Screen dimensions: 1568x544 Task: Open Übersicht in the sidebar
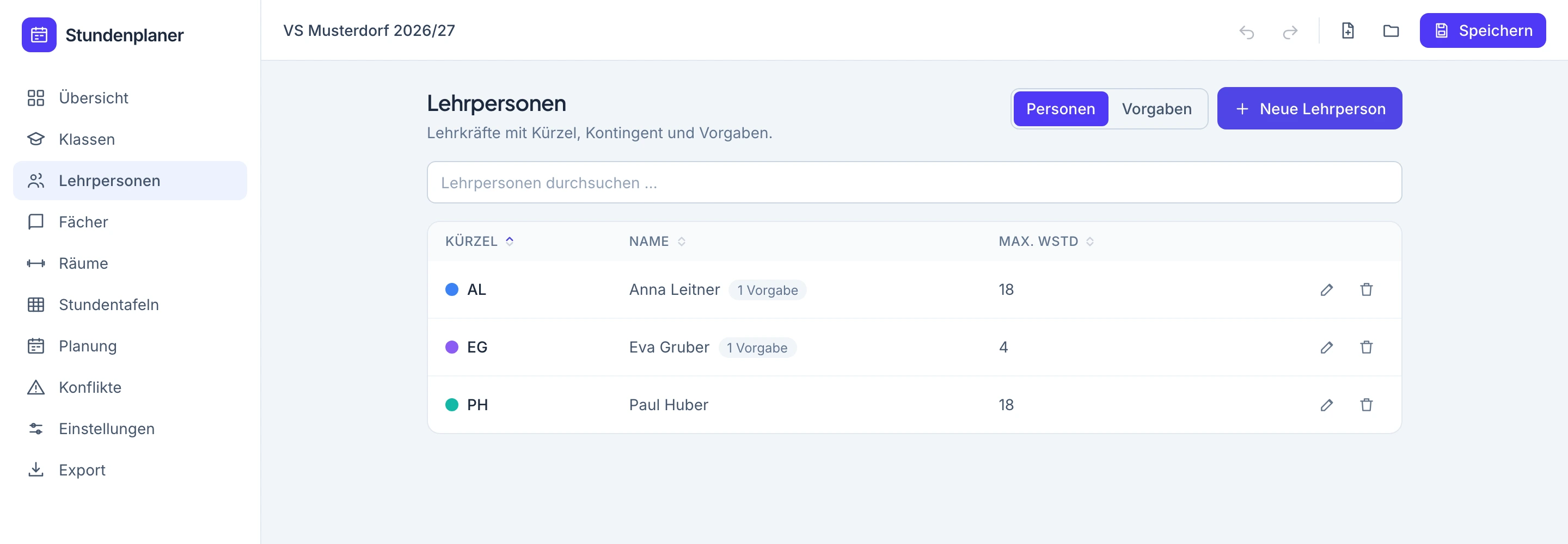click(130, 98)
